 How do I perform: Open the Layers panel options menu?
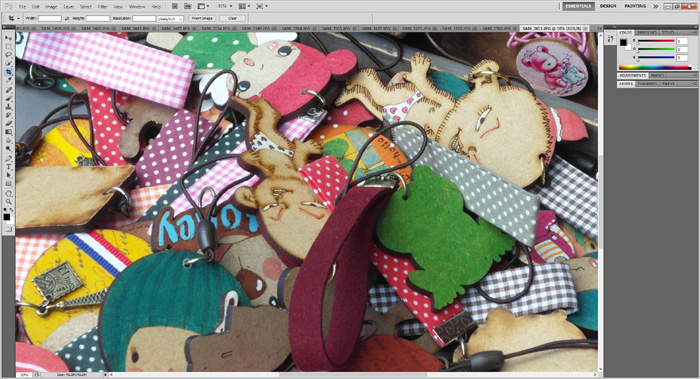(x=694, y=83)
